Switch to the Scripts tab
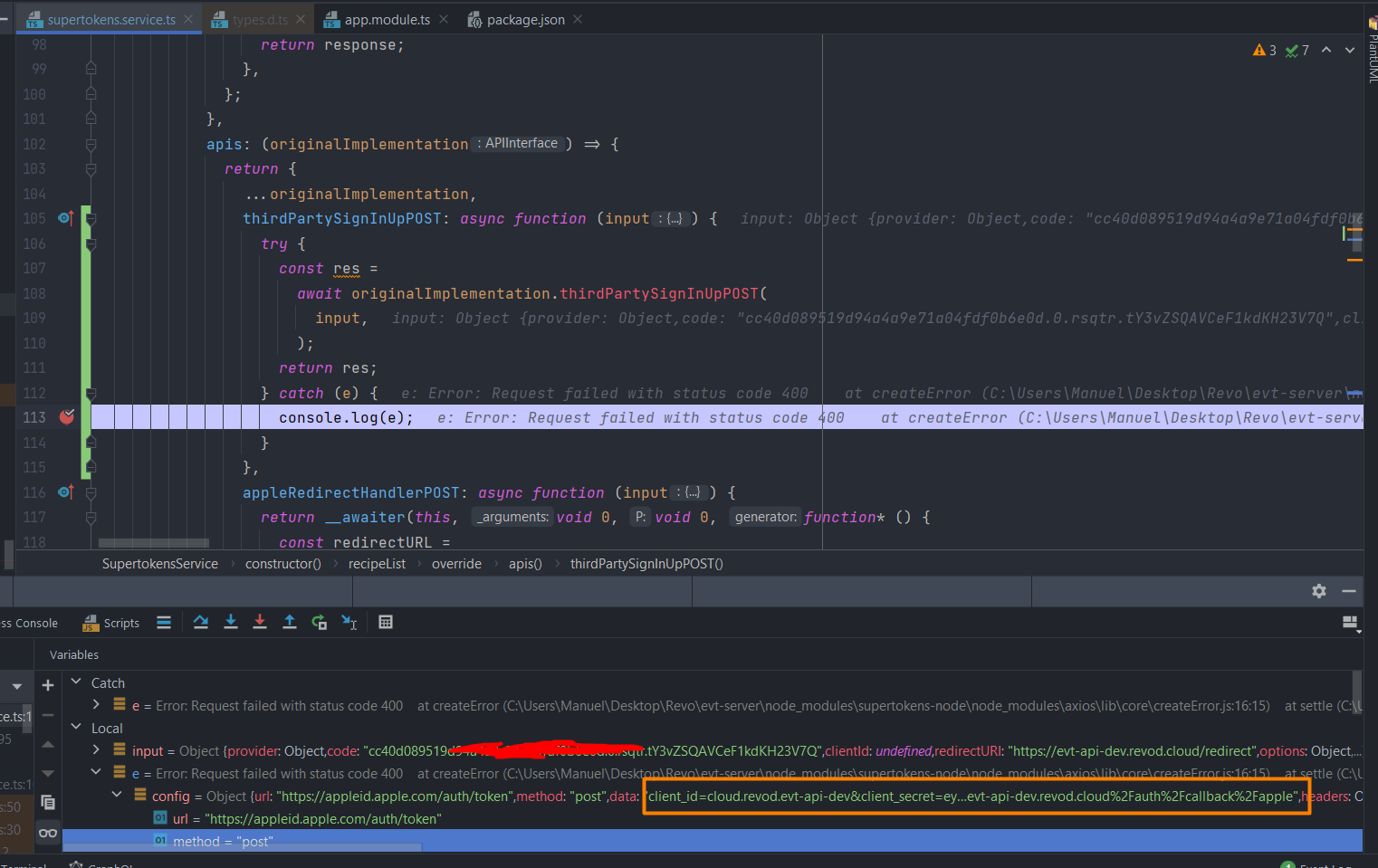The image size is (1378, 868). click(x=111, y=623)
